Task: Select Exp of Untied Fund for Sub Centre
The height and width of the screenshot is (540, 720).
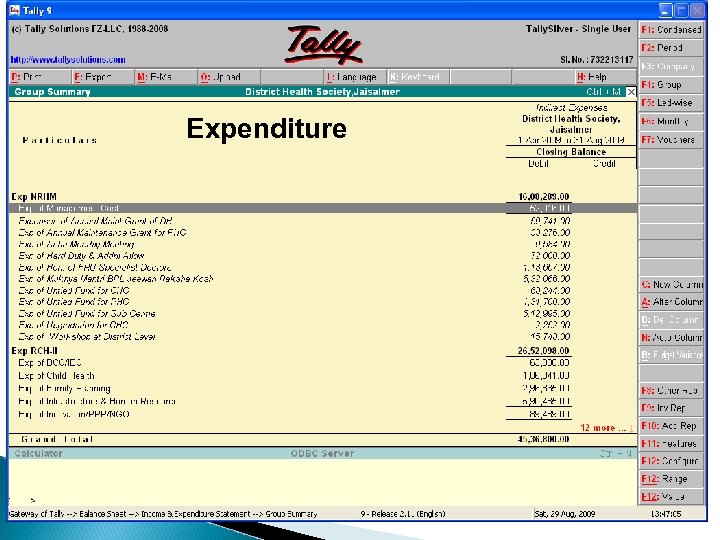Action: [322, 314]
